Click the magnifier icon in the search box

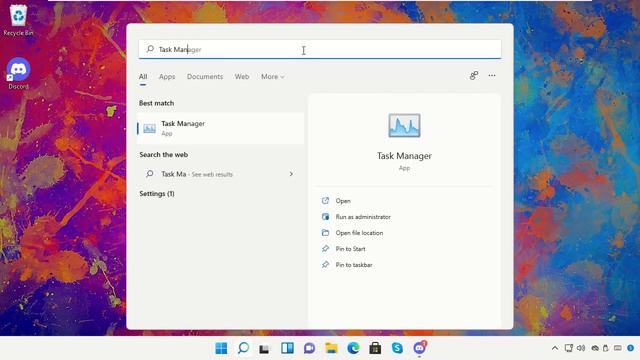(x=150, y=49)
